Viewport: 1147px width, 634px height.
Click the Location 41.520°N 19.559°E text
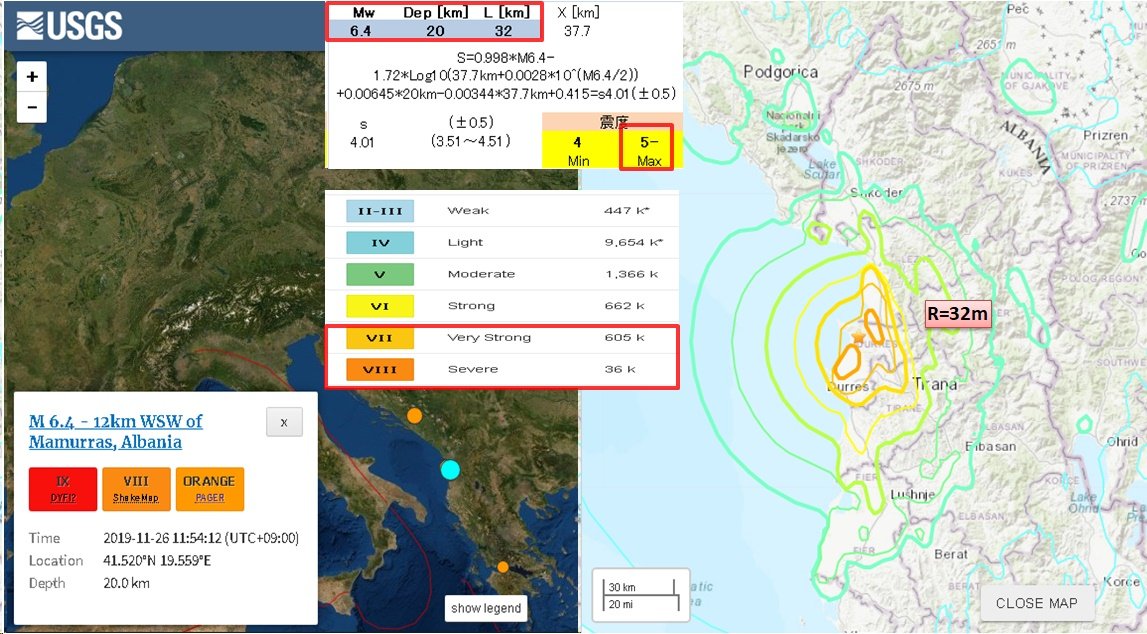point(157,561)
